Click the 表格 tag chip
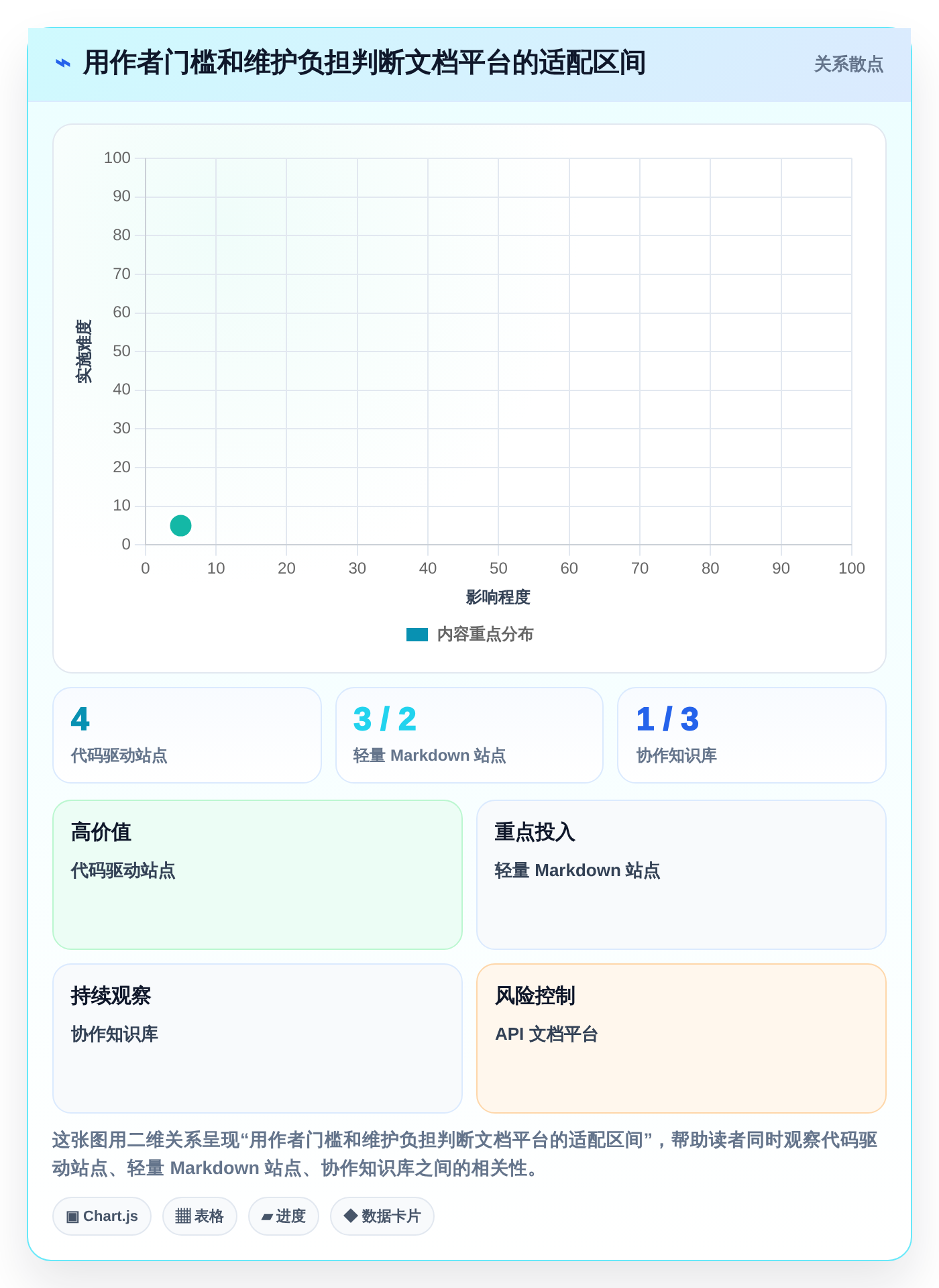This screenshot has width=939, height=1288. 200,1216
